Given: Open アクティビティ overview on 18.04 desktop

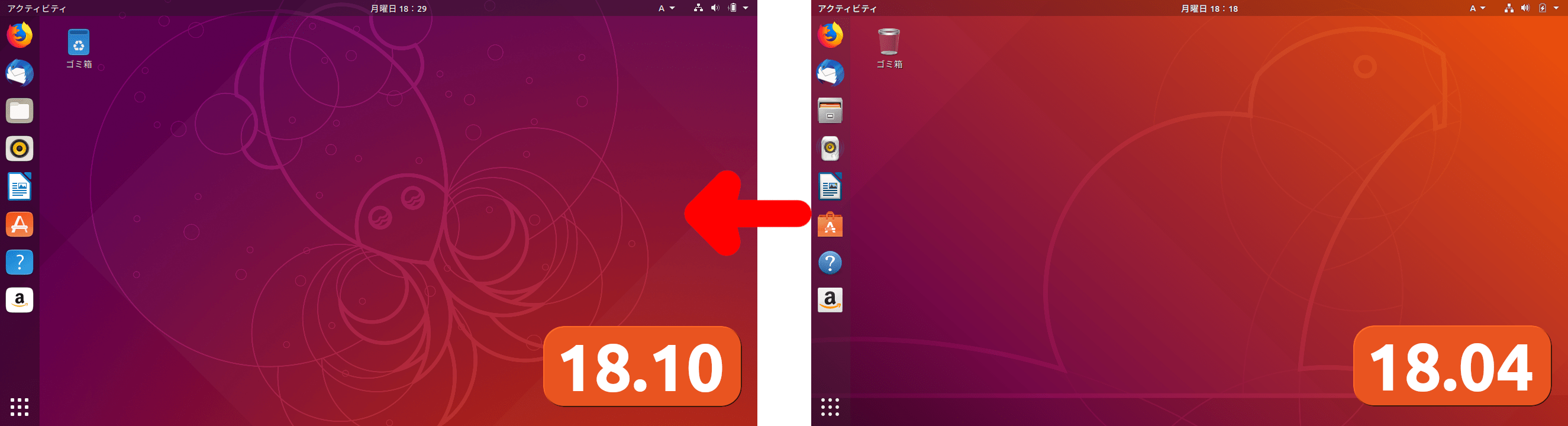Looking at the screenshot, I should click(847, 8).
